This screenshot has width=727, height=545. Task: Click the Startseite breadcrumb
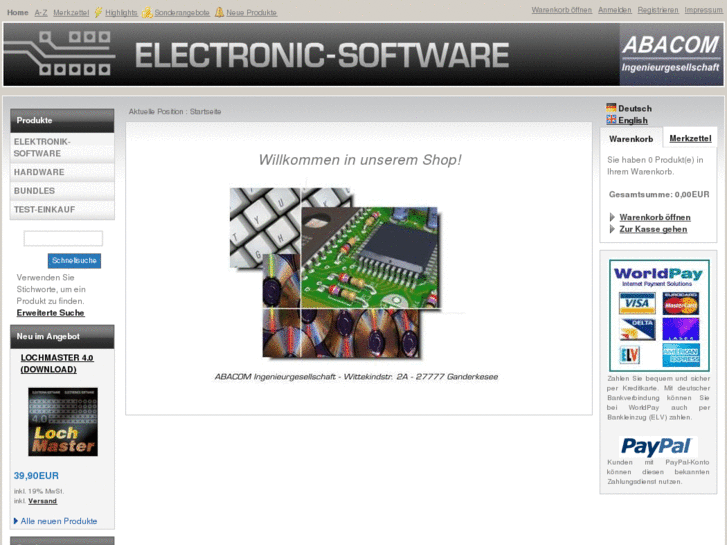tap(205, 111)
